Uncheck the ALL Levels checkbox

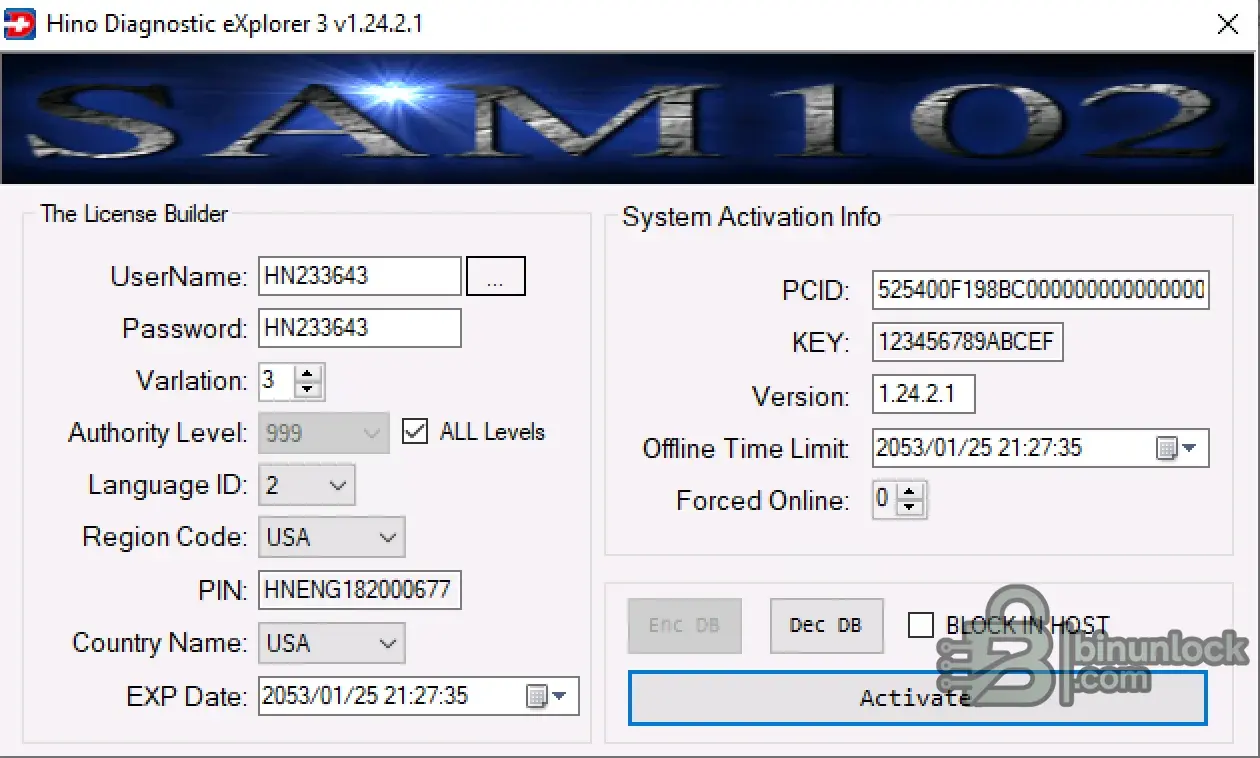[x=414, y=432]
